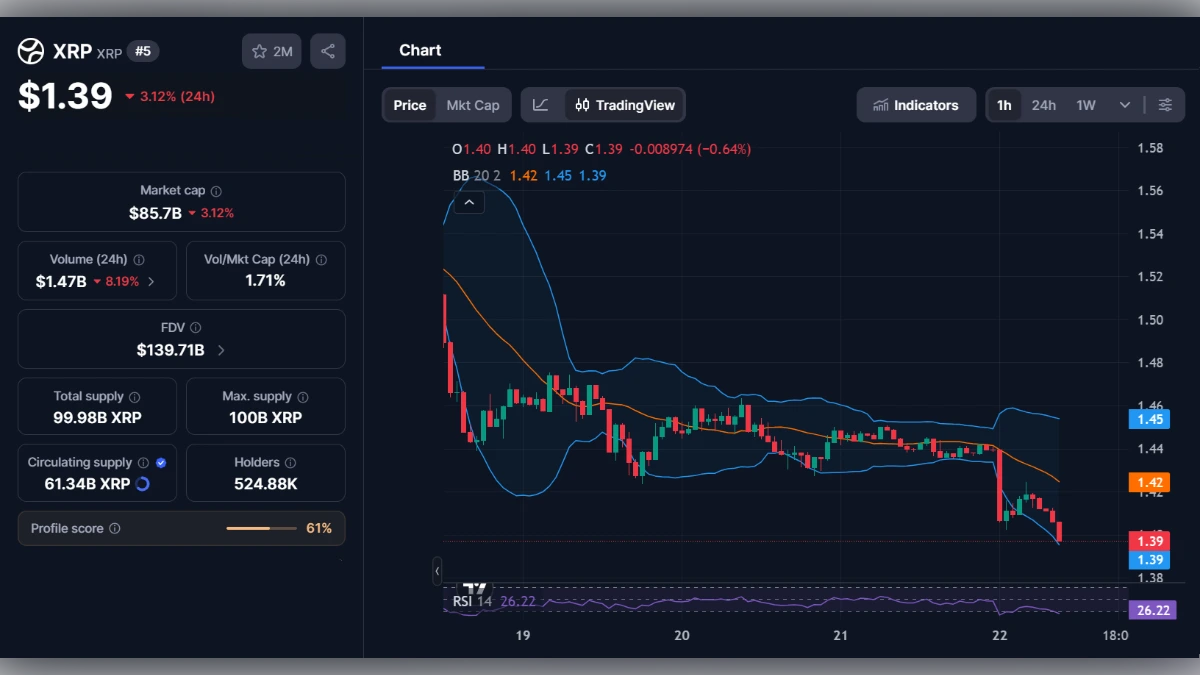Expand FDV details with its arrow

coord(219,350)
